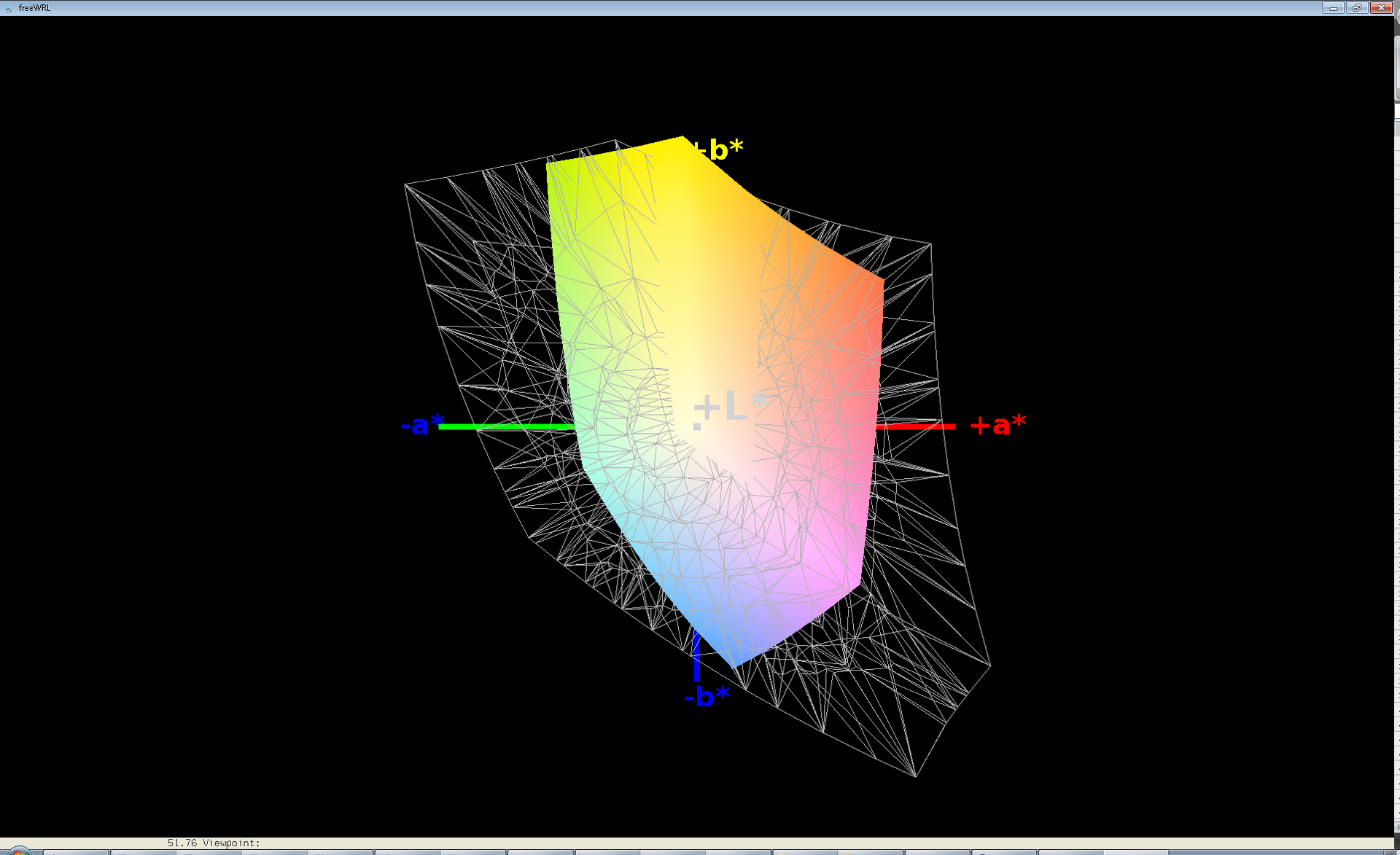The width and height of the screenshot is (1400, 855).
Task: Click the blue -a* axis label
Action: click(421, 425)
